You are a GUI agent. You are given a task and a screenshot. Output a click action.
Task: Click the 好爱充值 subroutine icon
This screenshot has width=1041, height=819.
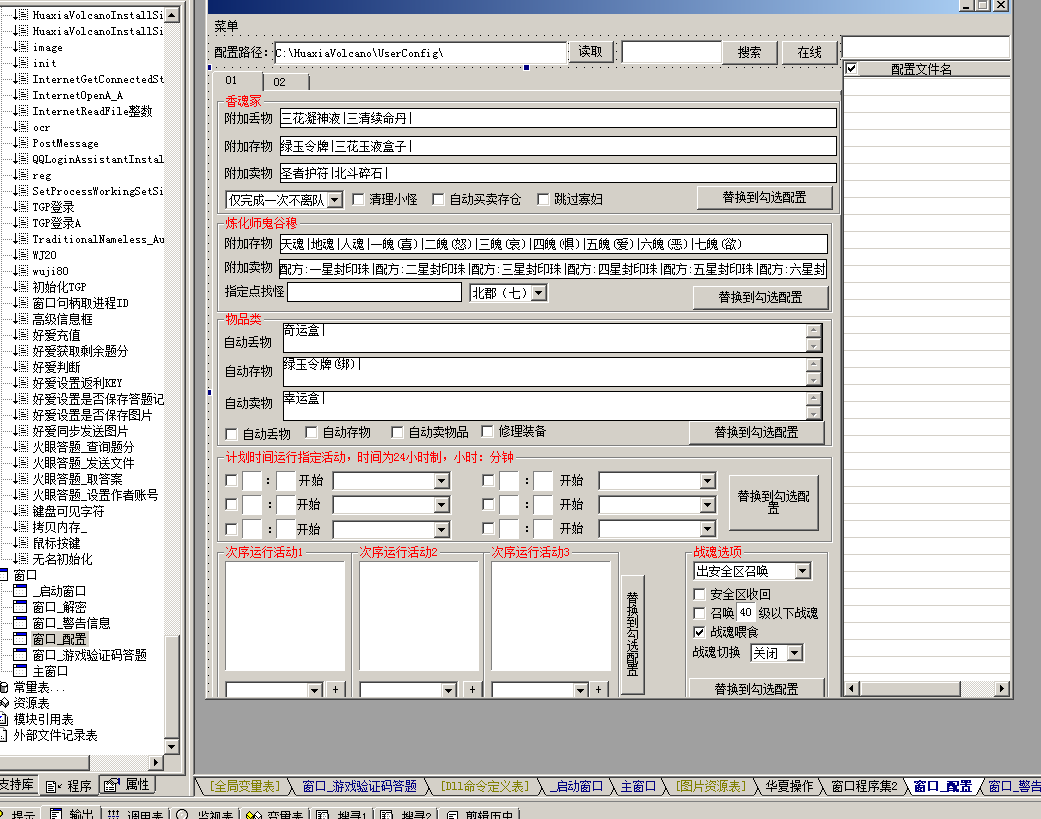pyautogui.click(x=22, y=335)
